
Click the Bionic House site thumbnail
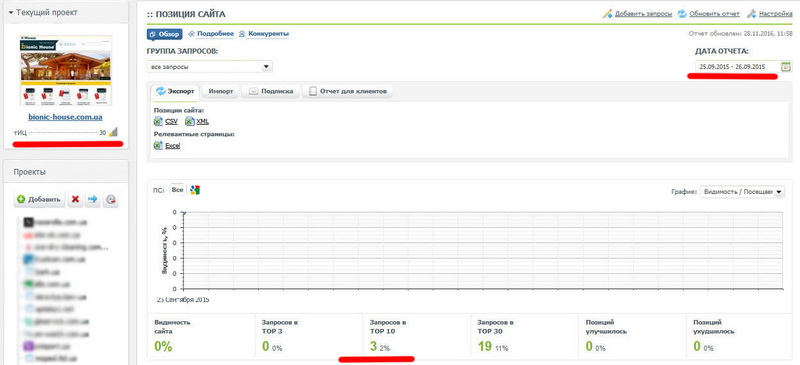[x=66, y=70]
